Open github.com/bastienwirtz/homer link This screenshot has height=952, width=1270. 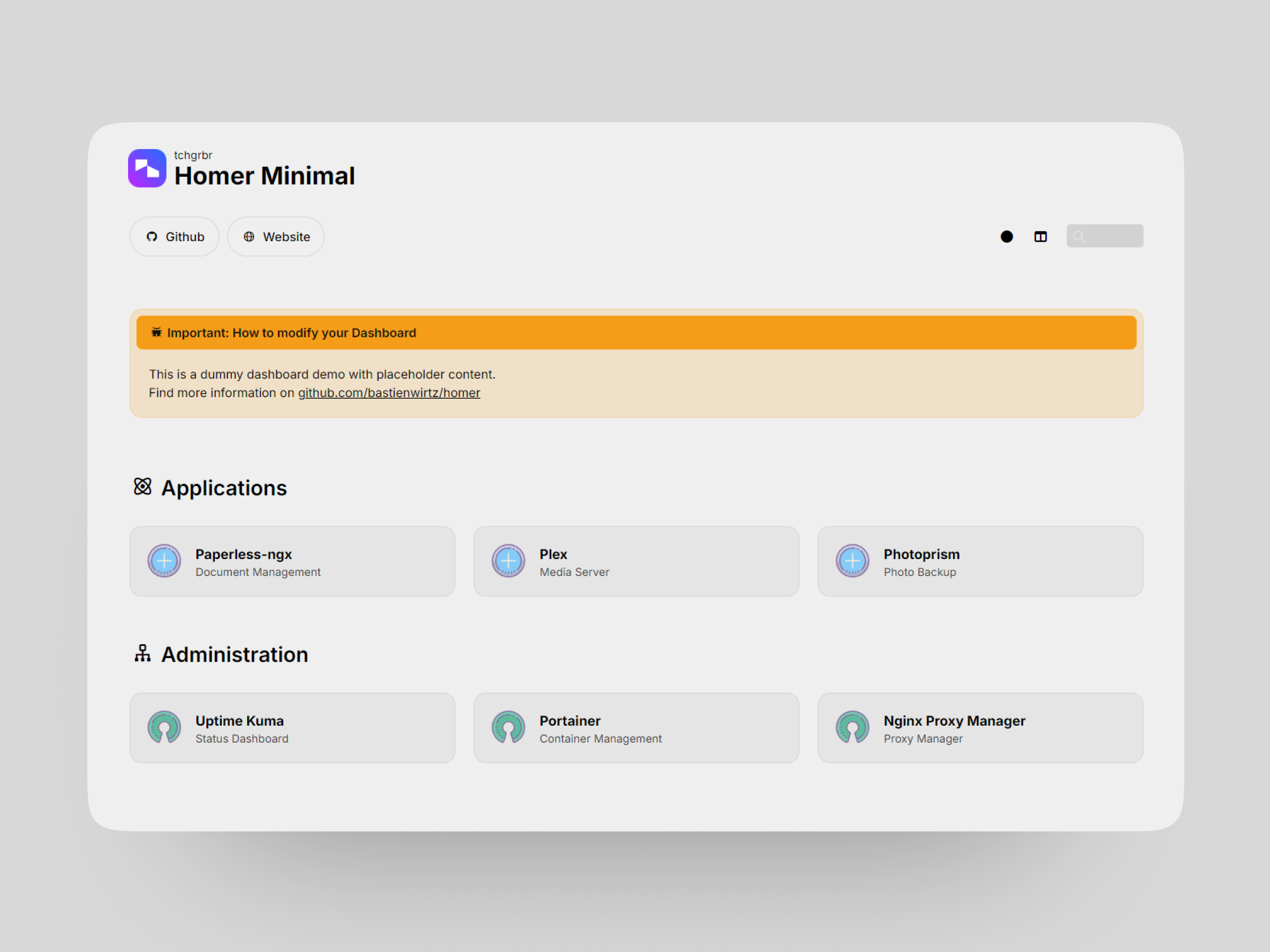pos(389,392)
